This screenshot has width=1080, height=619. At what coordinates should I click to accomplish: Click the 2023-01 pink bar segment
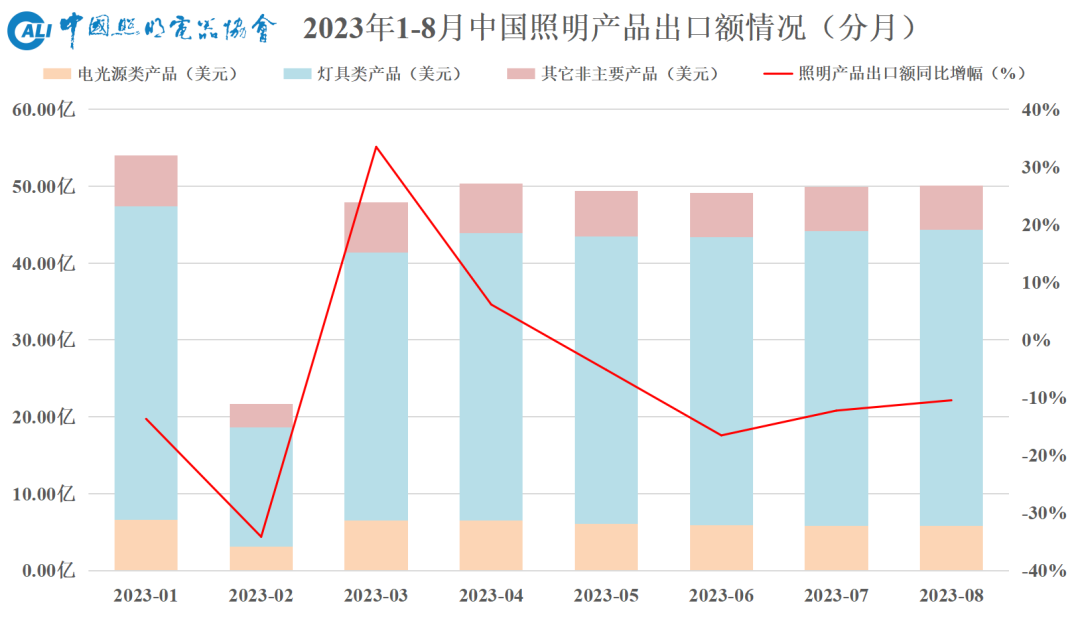(x=146, y=181)
